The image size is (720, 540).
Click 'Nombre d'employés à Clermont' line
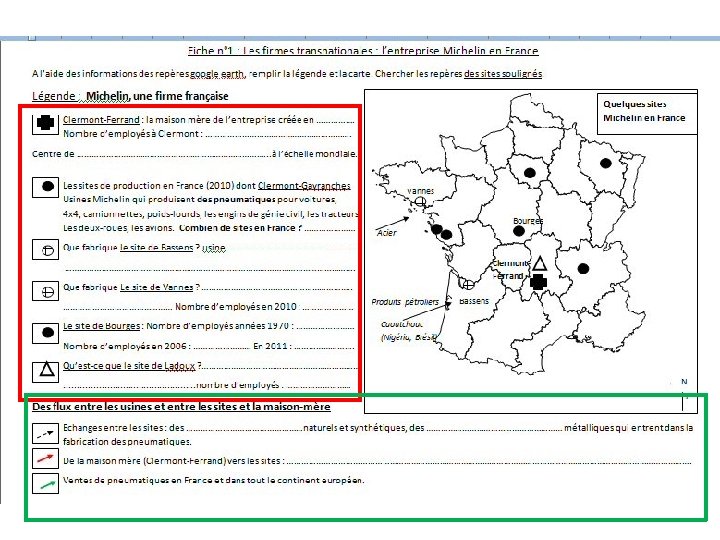[x=207, y=134]
